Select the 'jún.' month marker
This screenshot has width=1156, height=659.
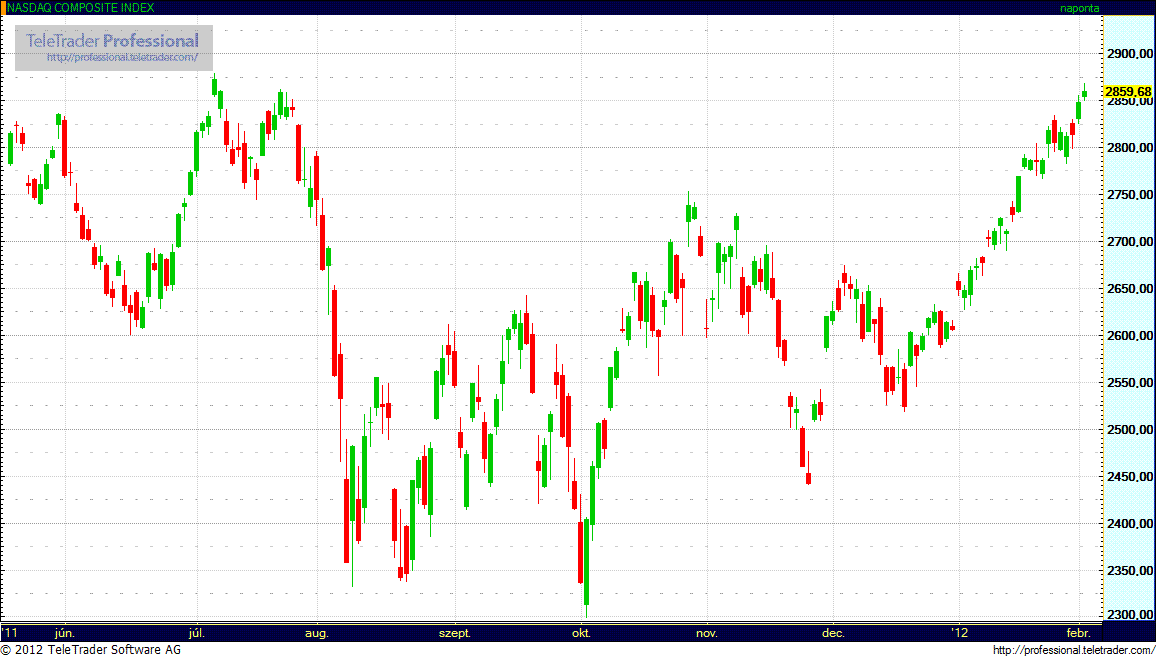click(x=65, y=633)
